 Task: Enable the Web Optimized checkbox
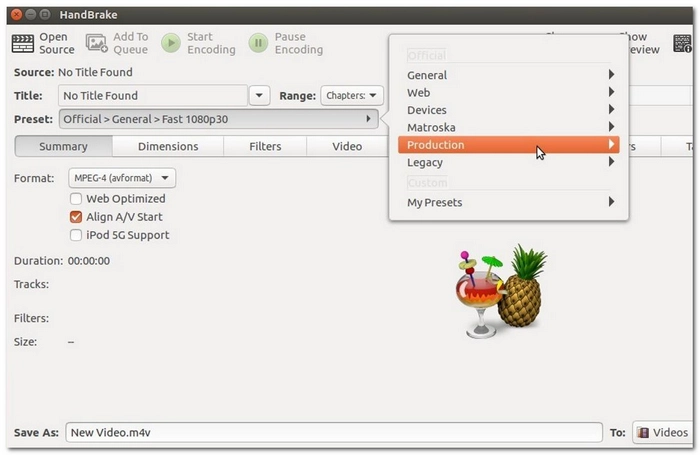(x=76, y=199)
